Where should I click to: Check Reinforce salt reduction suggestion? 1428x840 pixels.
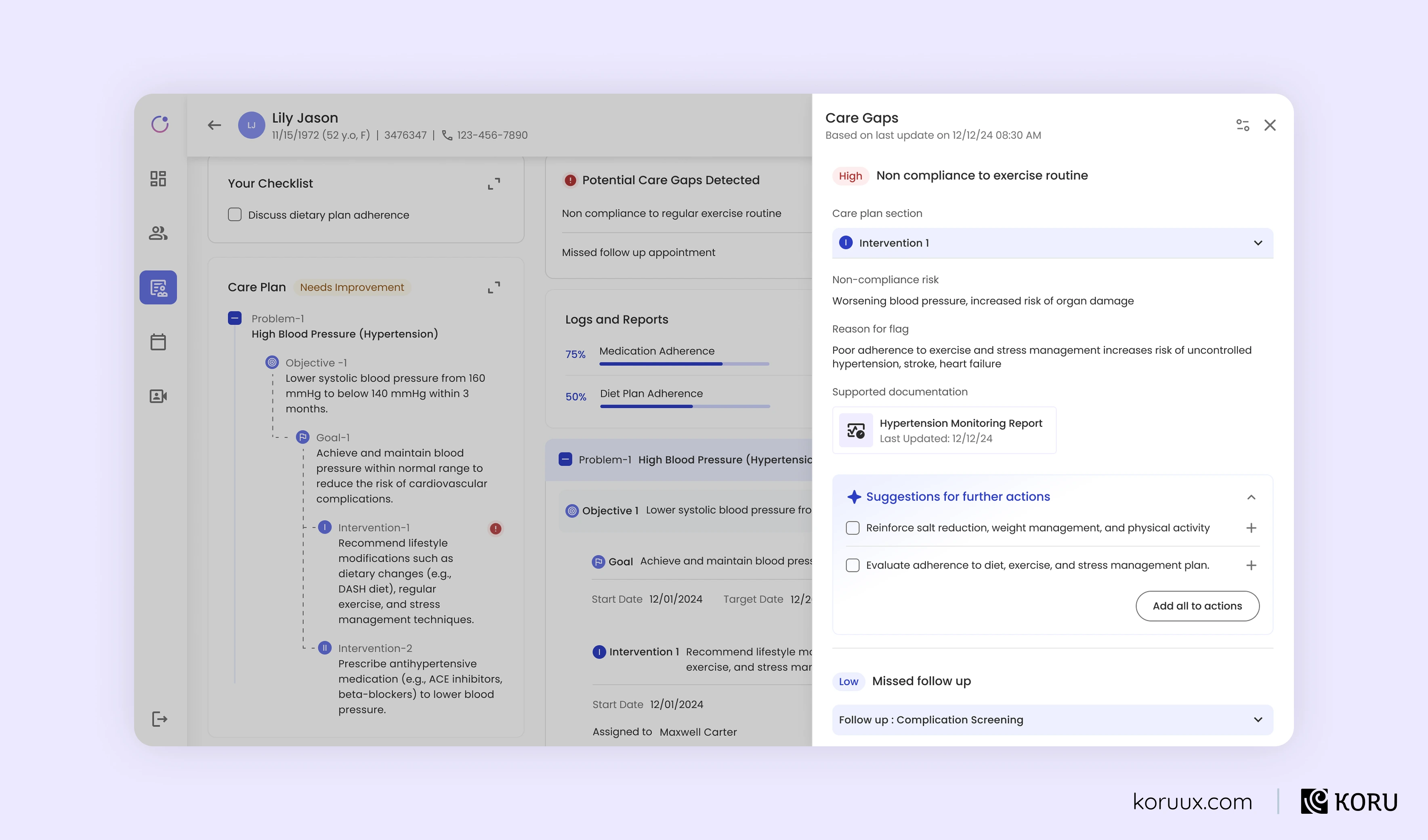(852, 528)
